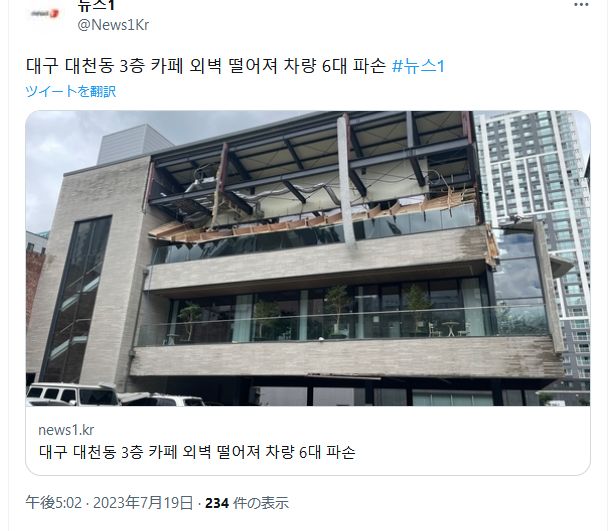Image resolution: width=613 pixels, height=531 pixels.
Task: Open the three-dot more options menu
Action: pyautogui.click(x=581, y=5)
